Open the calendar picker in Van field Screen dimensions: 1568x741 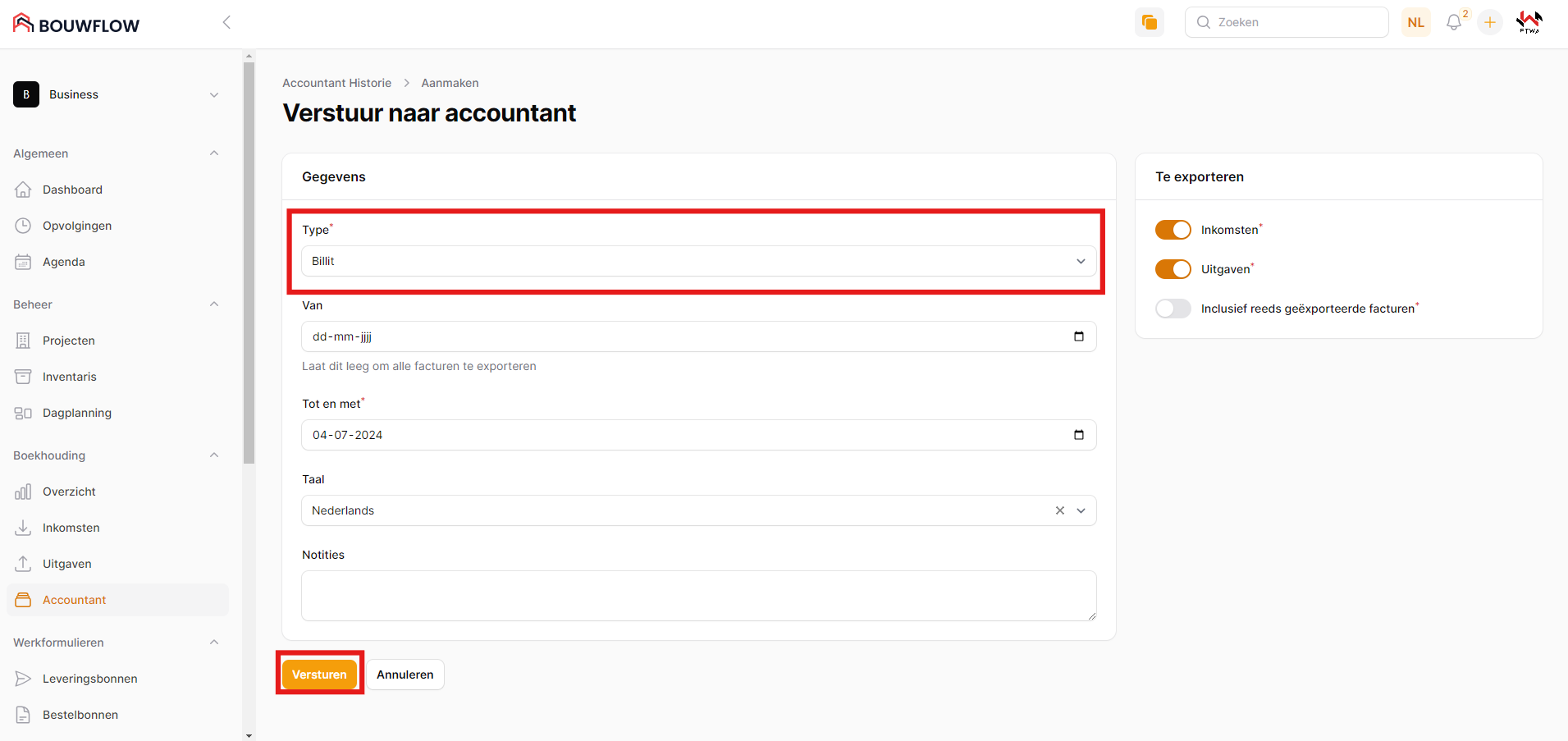1078,336
